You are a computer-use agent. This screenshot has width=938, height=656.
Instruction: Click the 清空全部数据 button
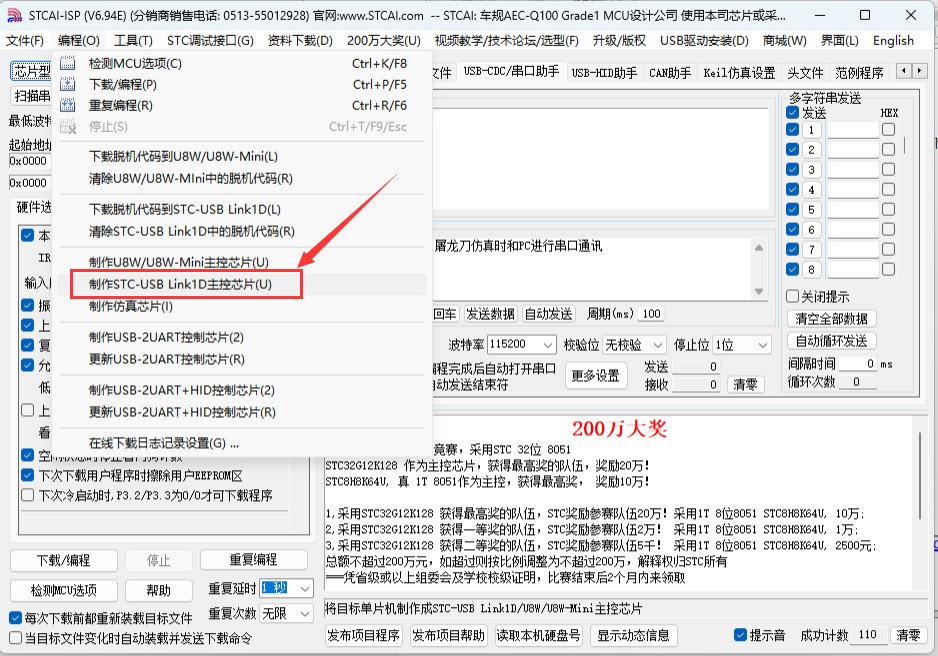pos(832,319)
